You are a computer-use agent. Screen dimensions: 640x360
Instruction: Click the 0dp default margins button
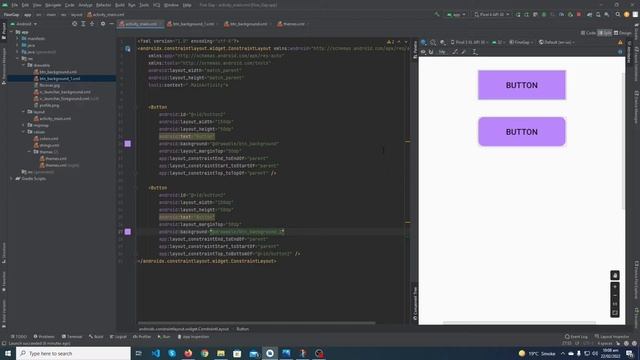[x=442, y=52]
